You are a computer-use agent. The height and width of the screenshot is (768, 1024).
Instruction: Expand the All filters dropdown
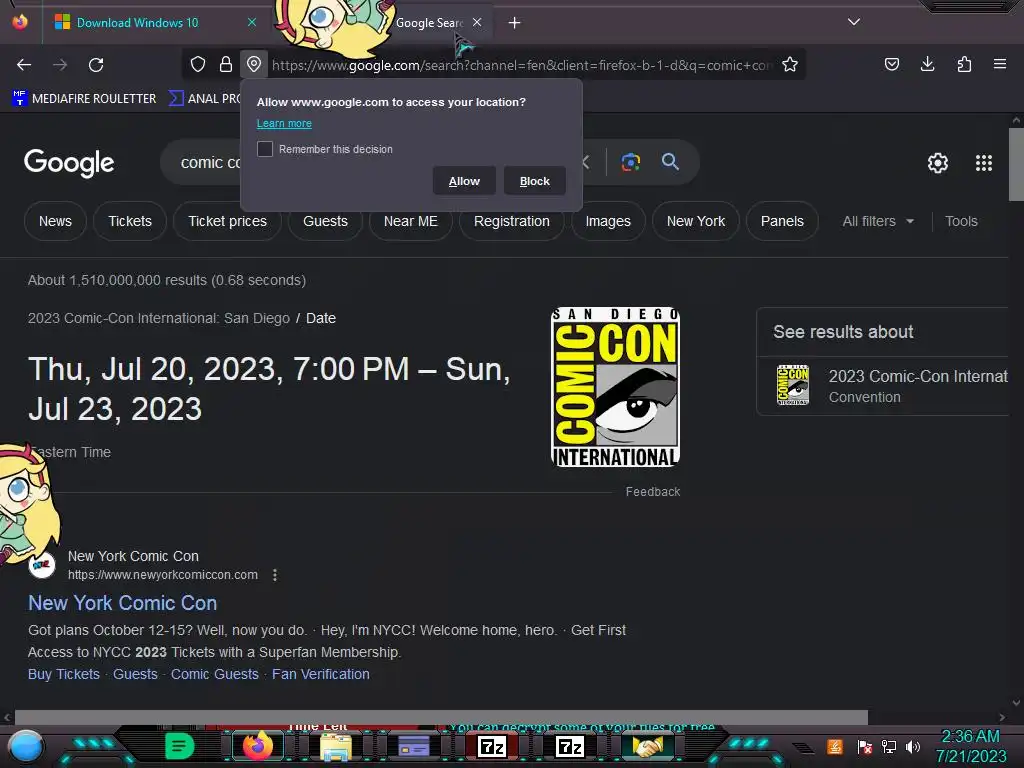pos(878,221)
